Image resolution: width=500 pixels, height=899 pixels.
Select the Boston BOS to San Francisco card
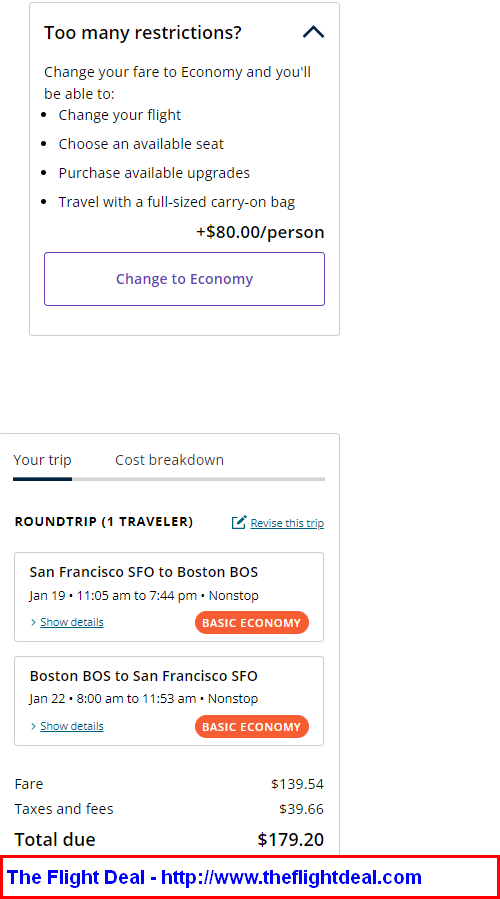pos(169,701)
